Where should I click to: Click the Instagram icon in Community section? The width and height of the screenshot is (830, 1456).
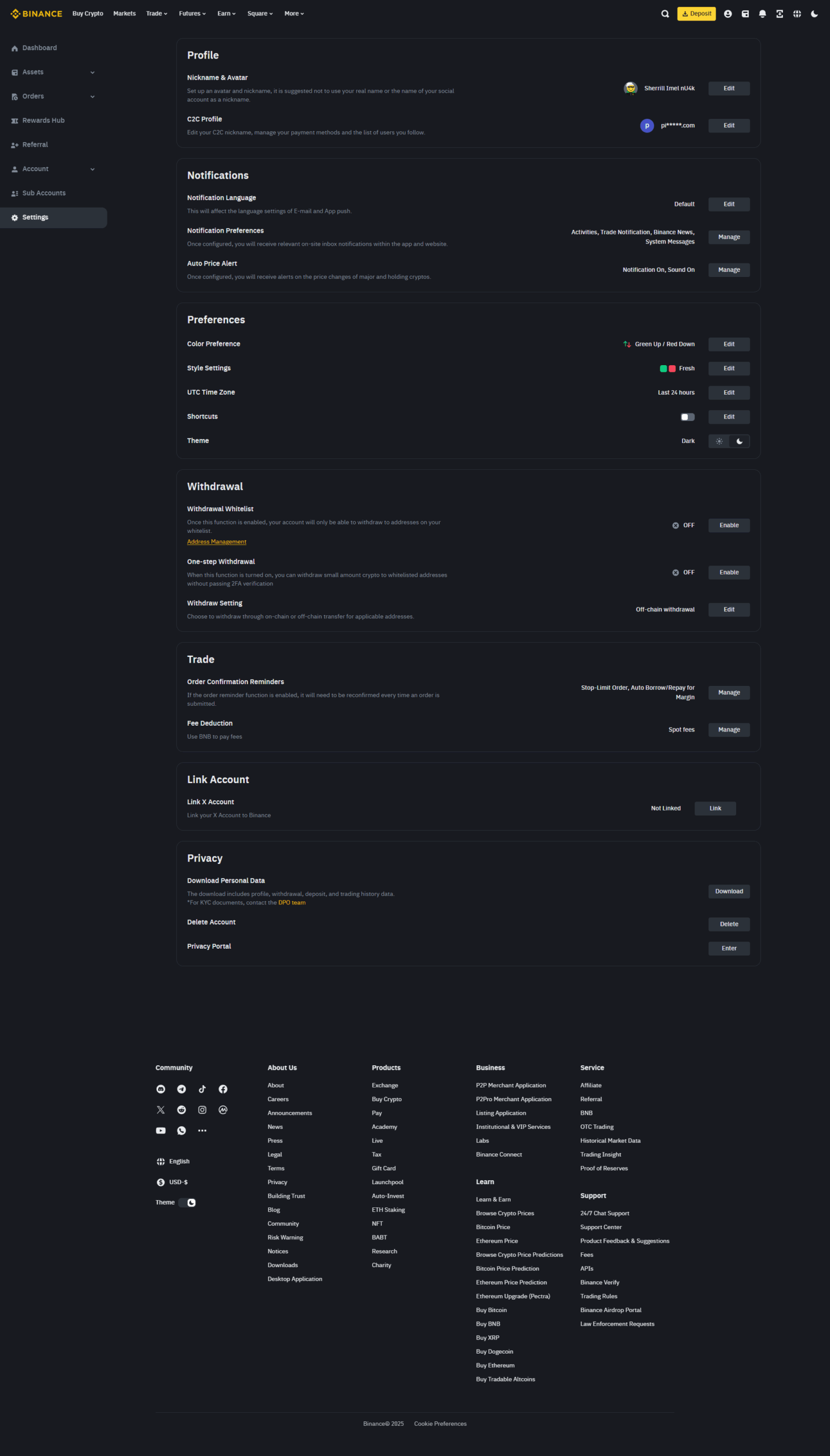pyautogui.click(x=203, y=1110)
